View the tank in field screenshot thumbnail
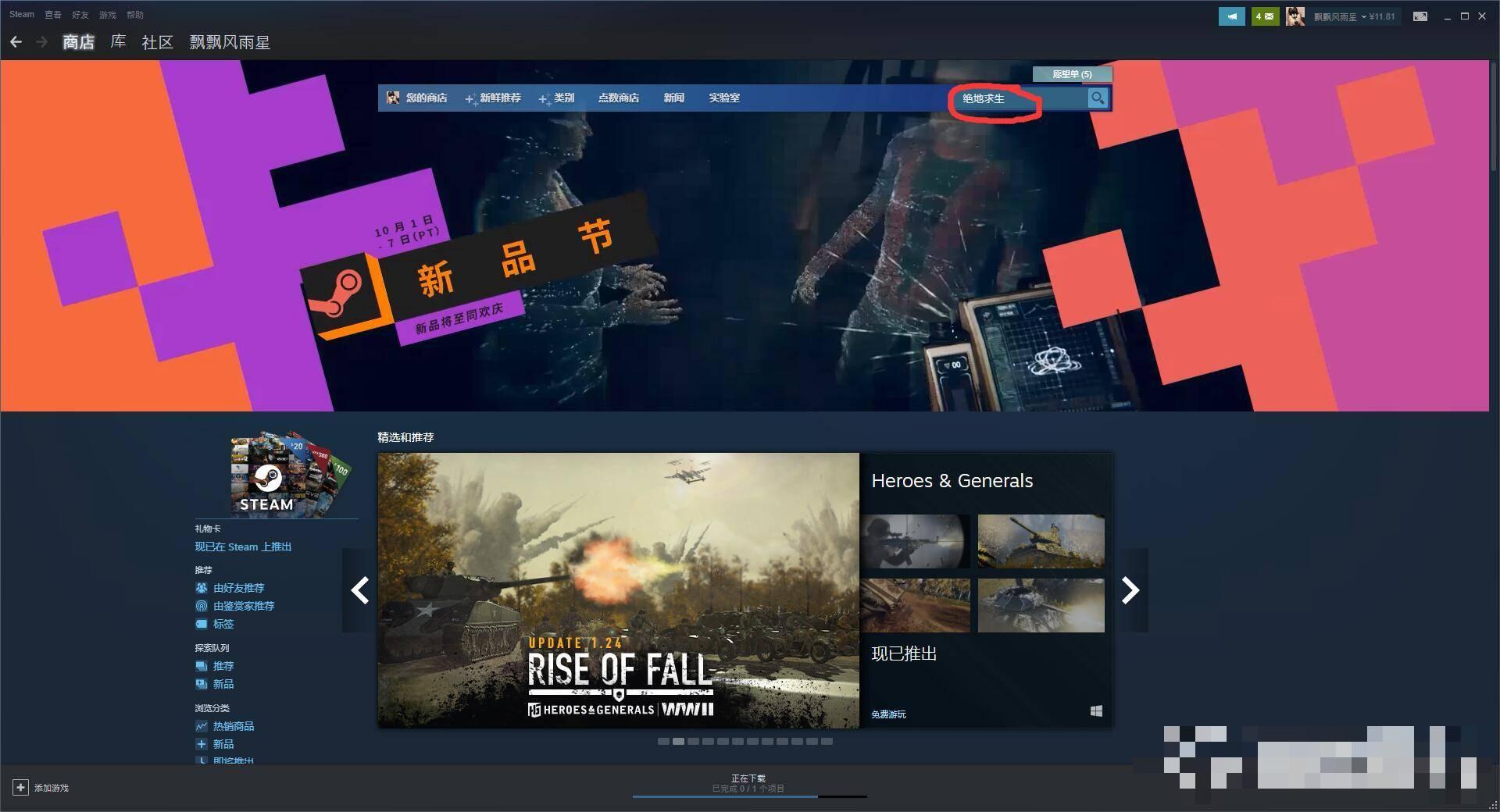Viewport: 1500px width, 812px height. (1041, 540)
